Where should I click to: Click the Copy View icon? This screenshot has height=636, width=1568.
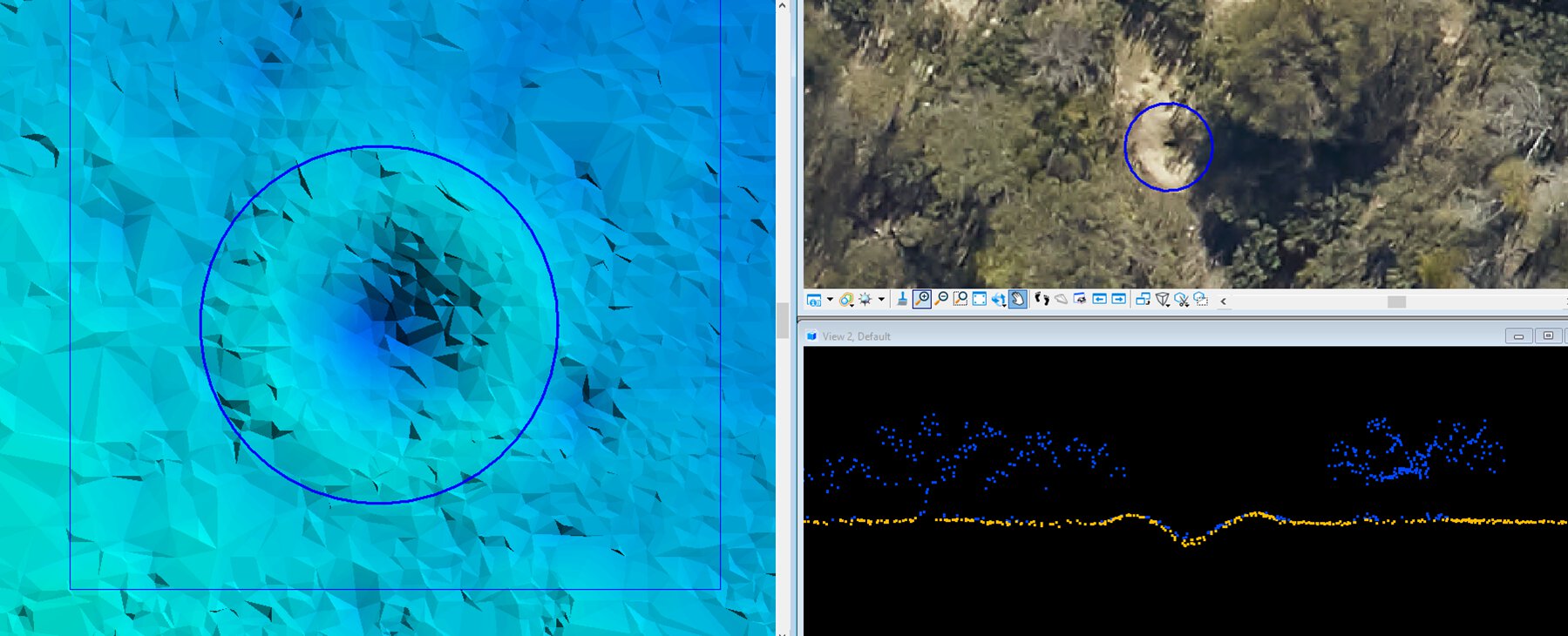click(x=1143, y=300)
